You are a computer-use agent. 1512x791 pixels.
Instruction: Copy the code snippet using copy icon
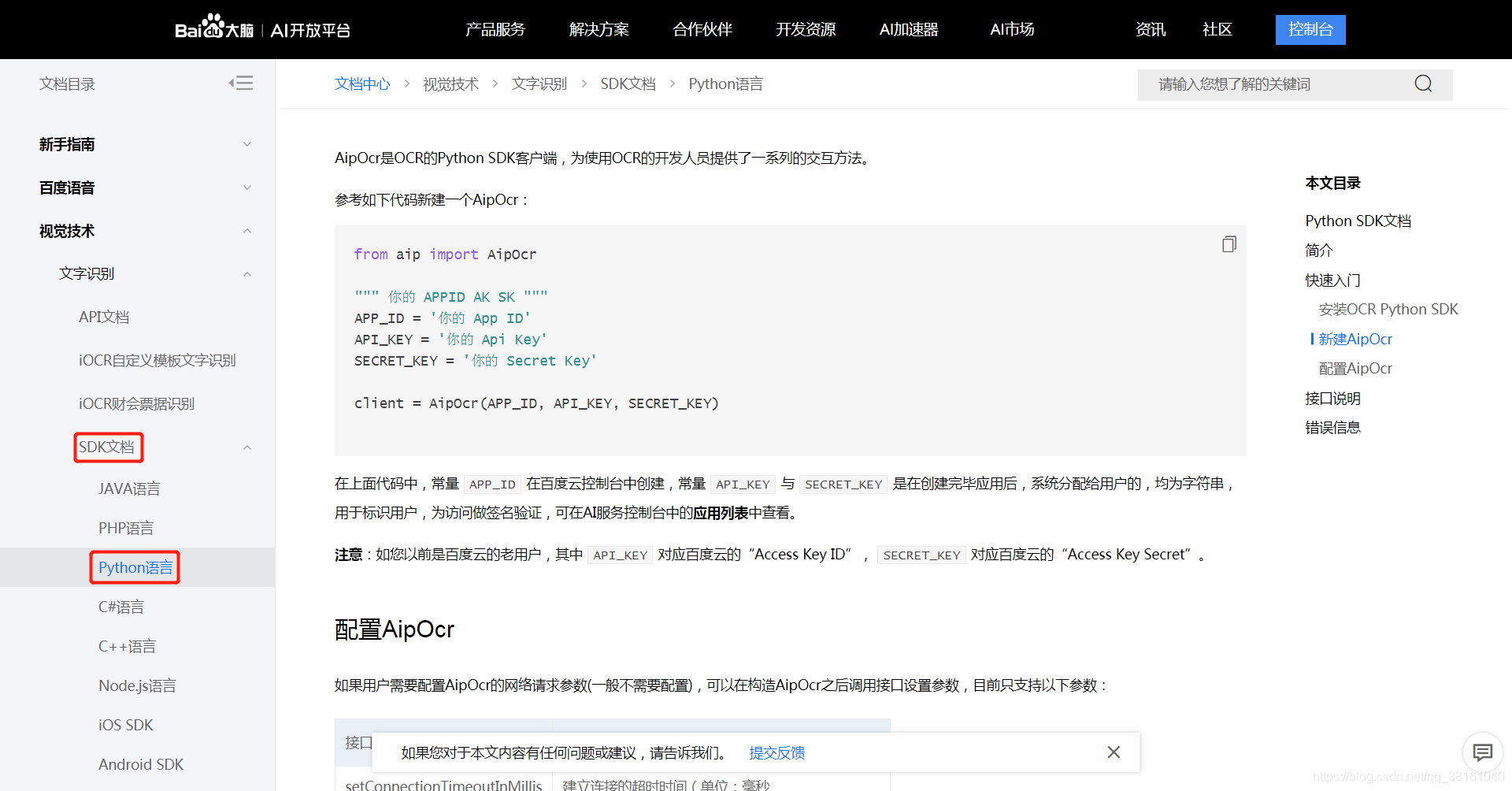[x=1228, y=244]
